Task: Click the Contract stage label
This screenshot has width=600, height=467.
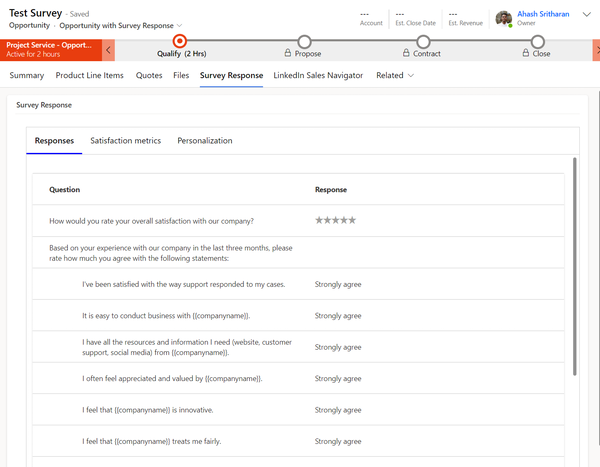Action: click(x=427, y=54)
